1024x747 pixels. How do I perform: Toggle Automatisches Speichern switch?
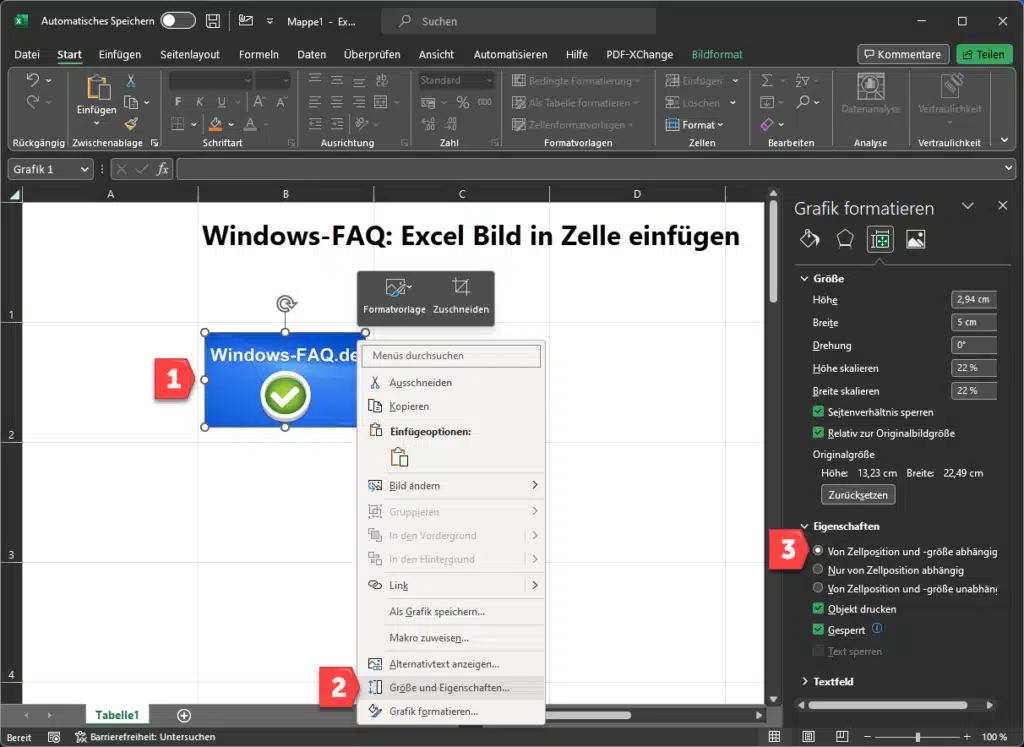pyautogui.click(x=178, y=21)
